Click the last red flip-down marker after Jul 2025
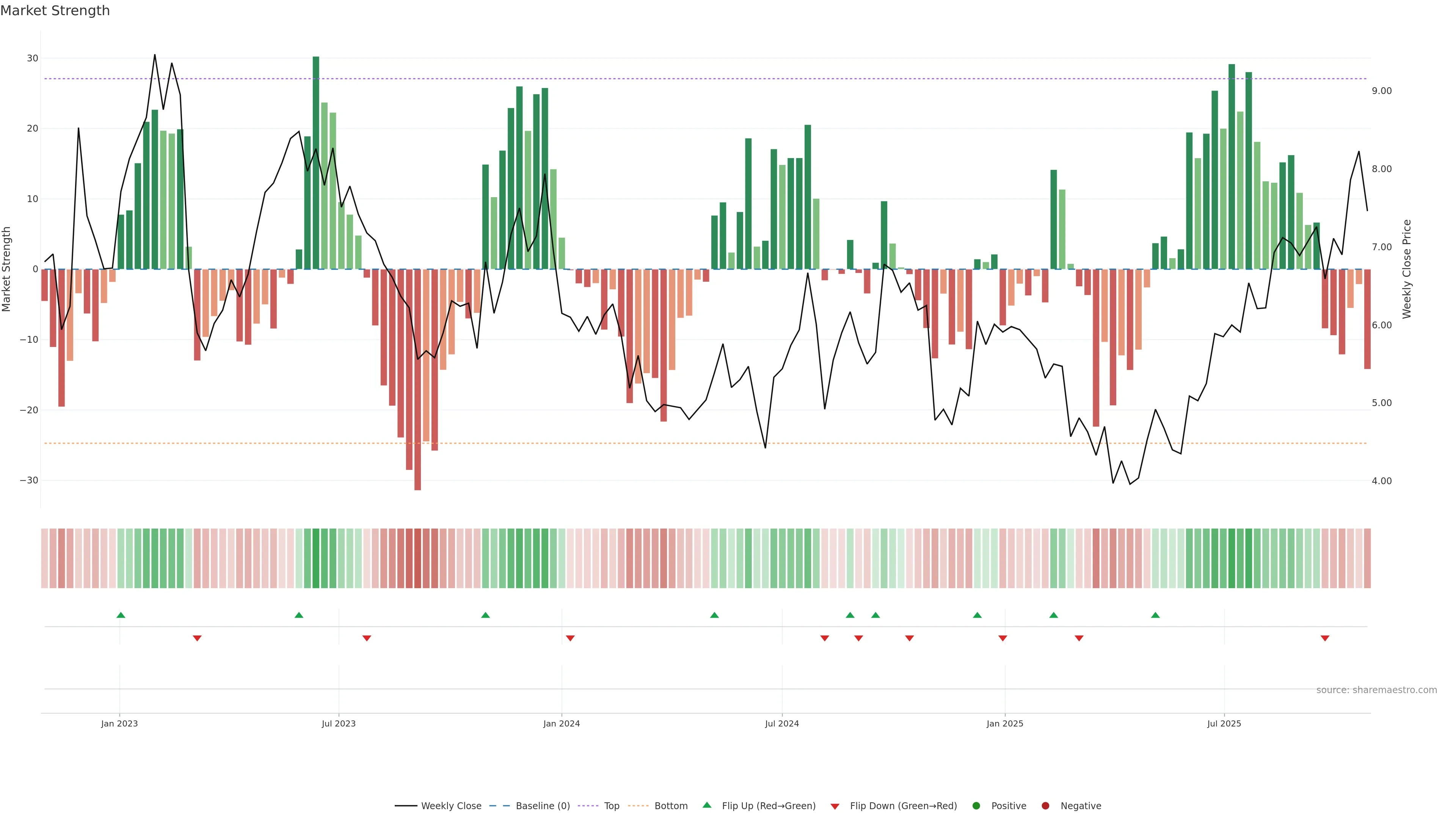The height and width of the screenshot is (819, 1456). (1325, 638)
